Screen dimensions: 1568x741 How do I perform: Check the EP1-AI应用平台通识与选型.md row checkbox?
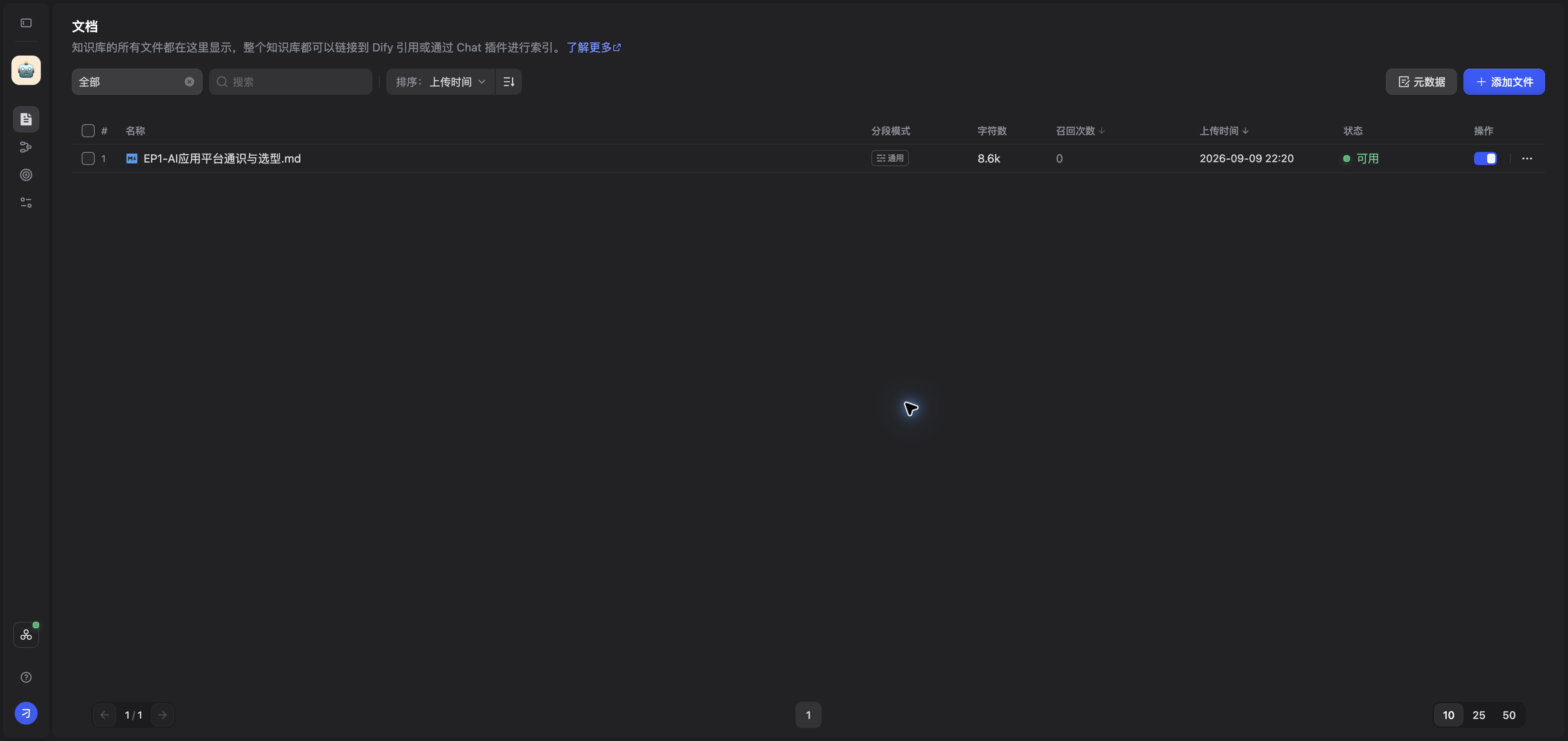[x=88, y=159]
